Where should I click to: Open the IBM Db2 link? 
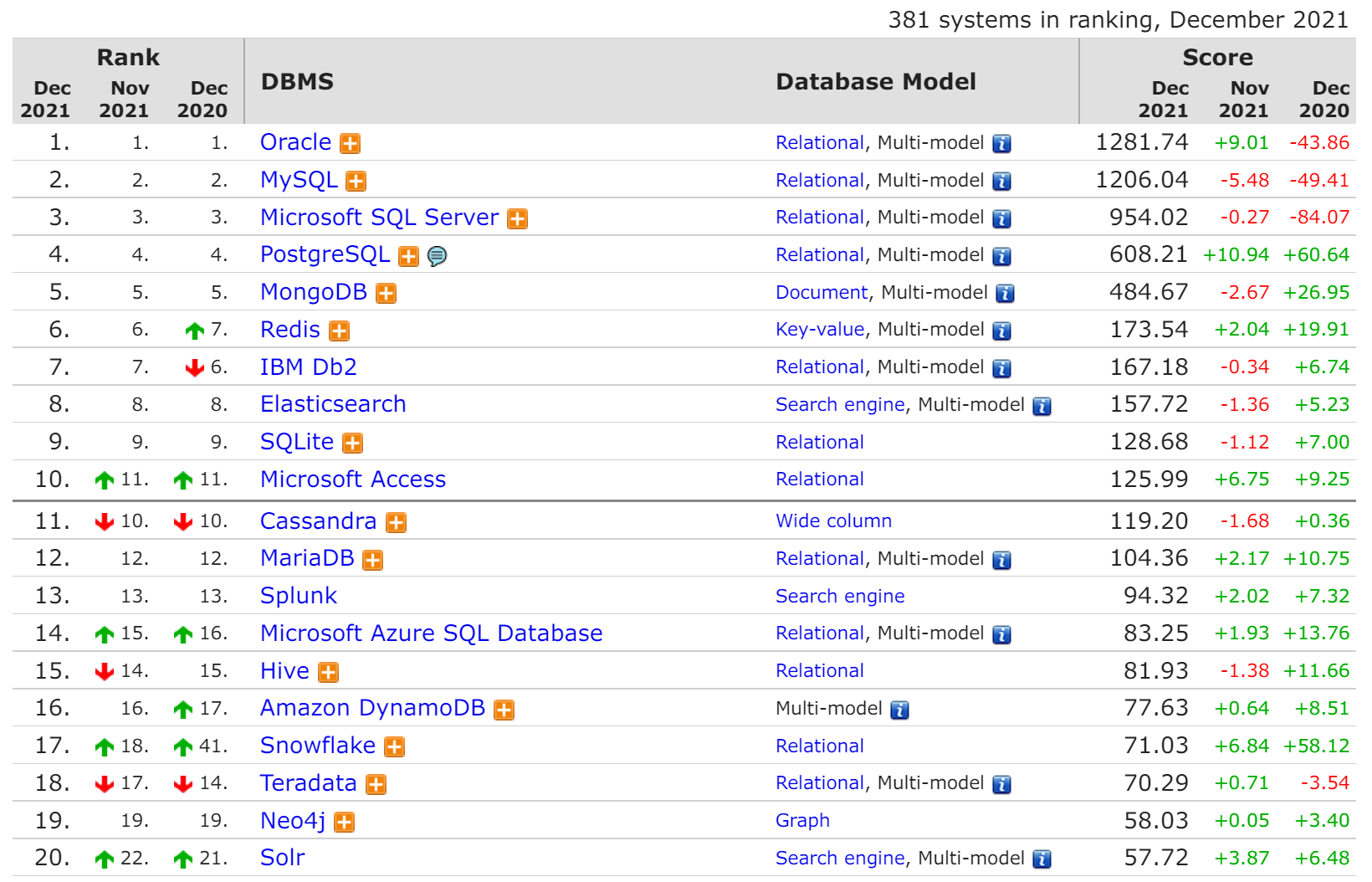tap(309, 367)
